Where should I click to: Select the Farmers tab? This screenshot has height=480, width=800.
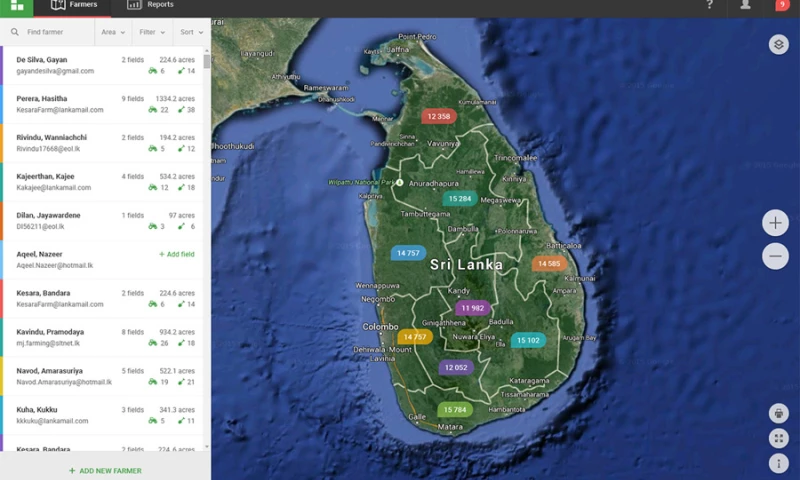tap(73, 6)
